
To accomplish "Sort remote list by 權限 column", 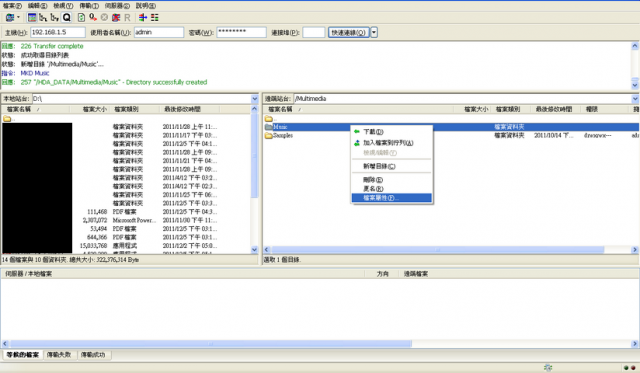I will 604,109.
